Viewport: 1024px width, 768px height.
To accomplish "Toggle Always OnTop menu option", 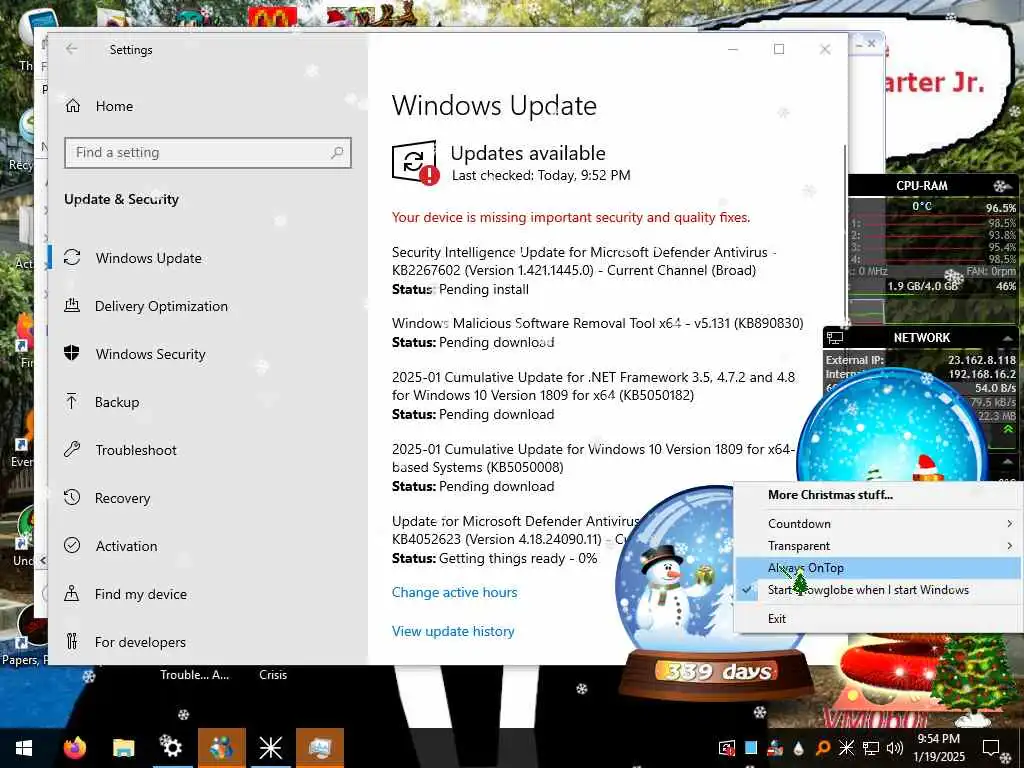I will [876, 568].
